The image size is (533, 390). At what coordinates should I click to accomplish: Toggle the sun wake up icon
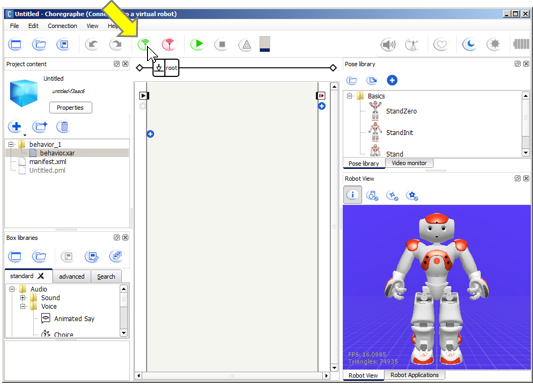click(x=494, y=45)
